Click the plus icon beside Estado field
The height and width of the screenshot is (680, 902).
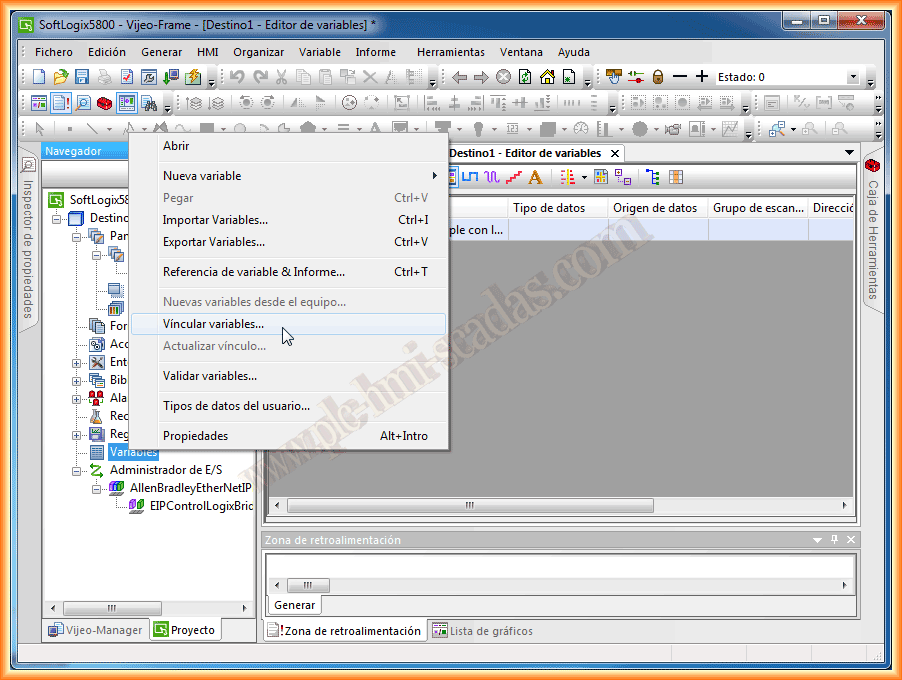coord(702,77)
